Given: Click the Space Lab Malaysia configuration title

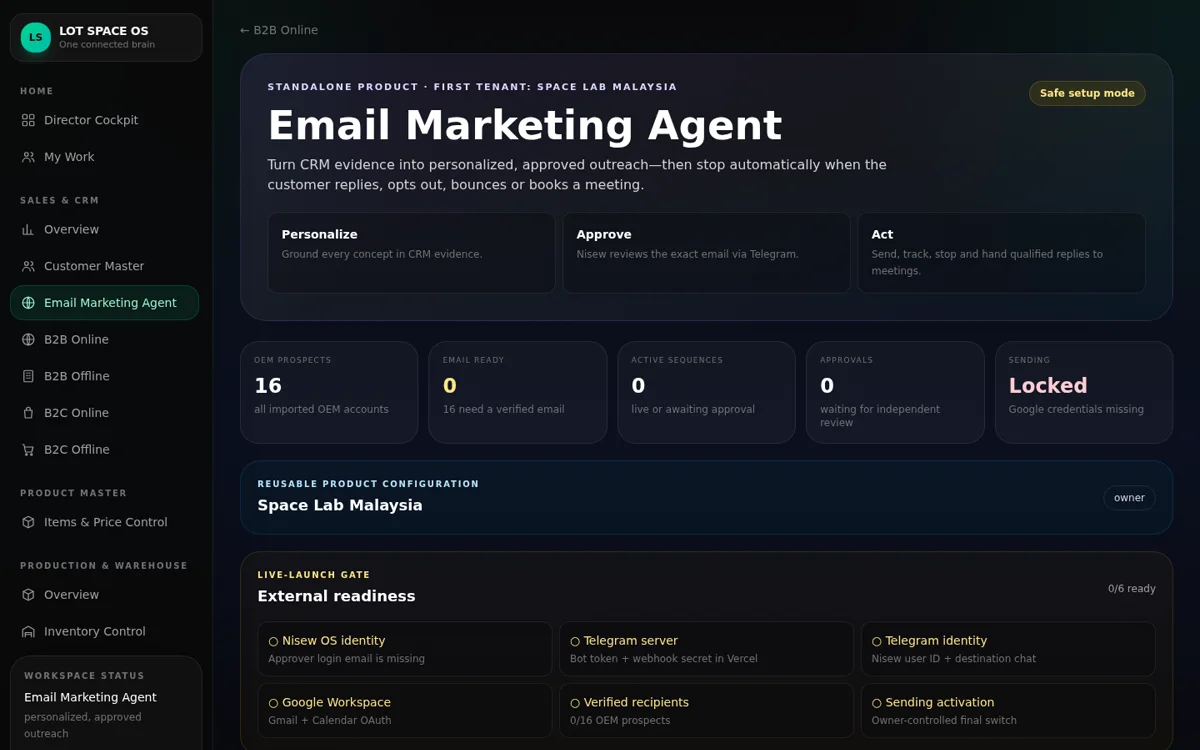Looking at the screenshot, I should pos(340,505).
